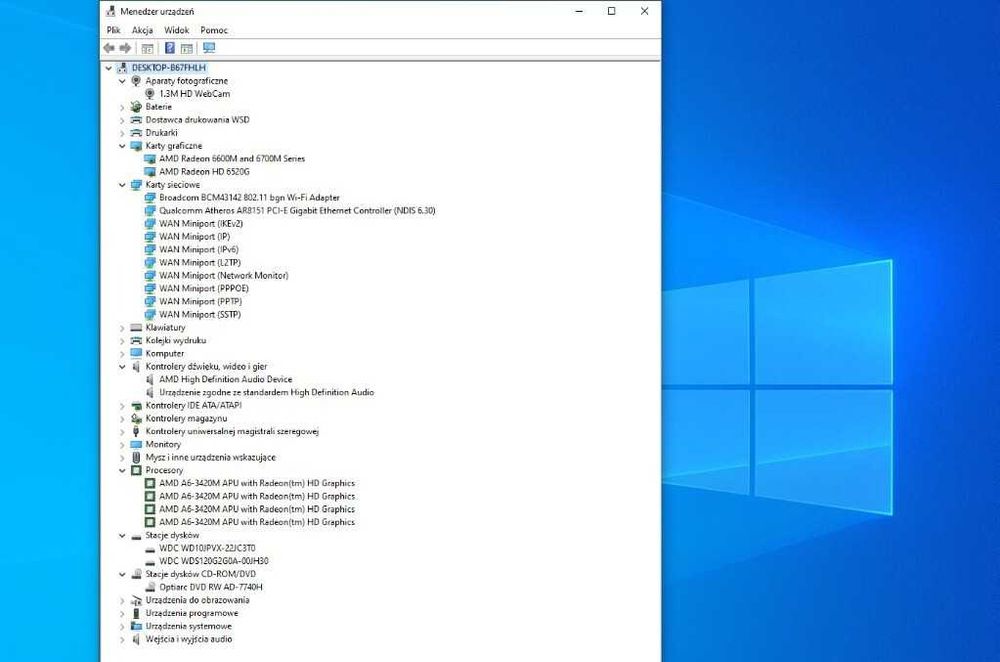Expand the Urządzenia programowe category
The image size is (1000, 662).
tap(122, 614)
